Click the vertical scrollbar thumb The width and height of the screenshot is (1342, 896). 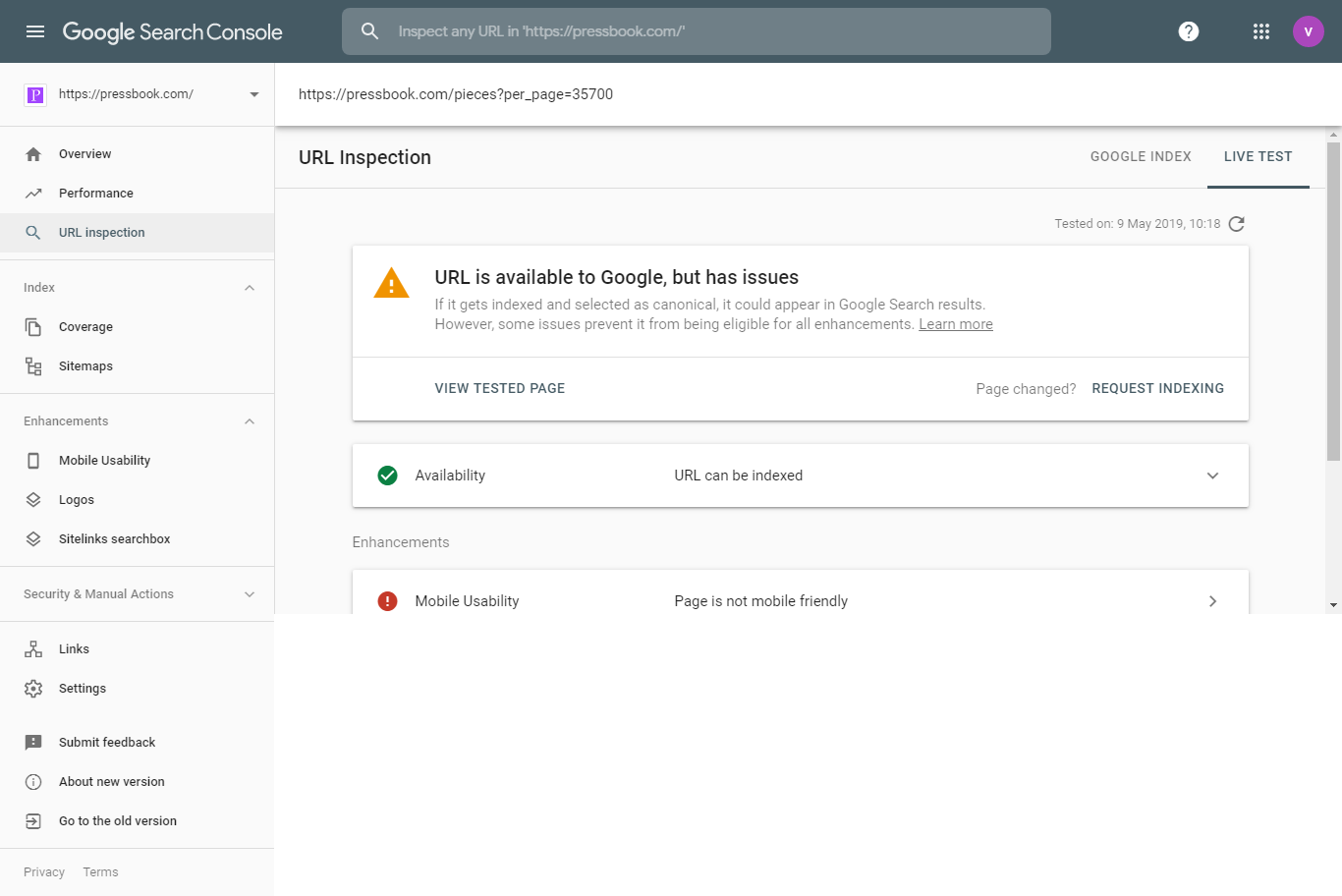tap(1333, 302)
